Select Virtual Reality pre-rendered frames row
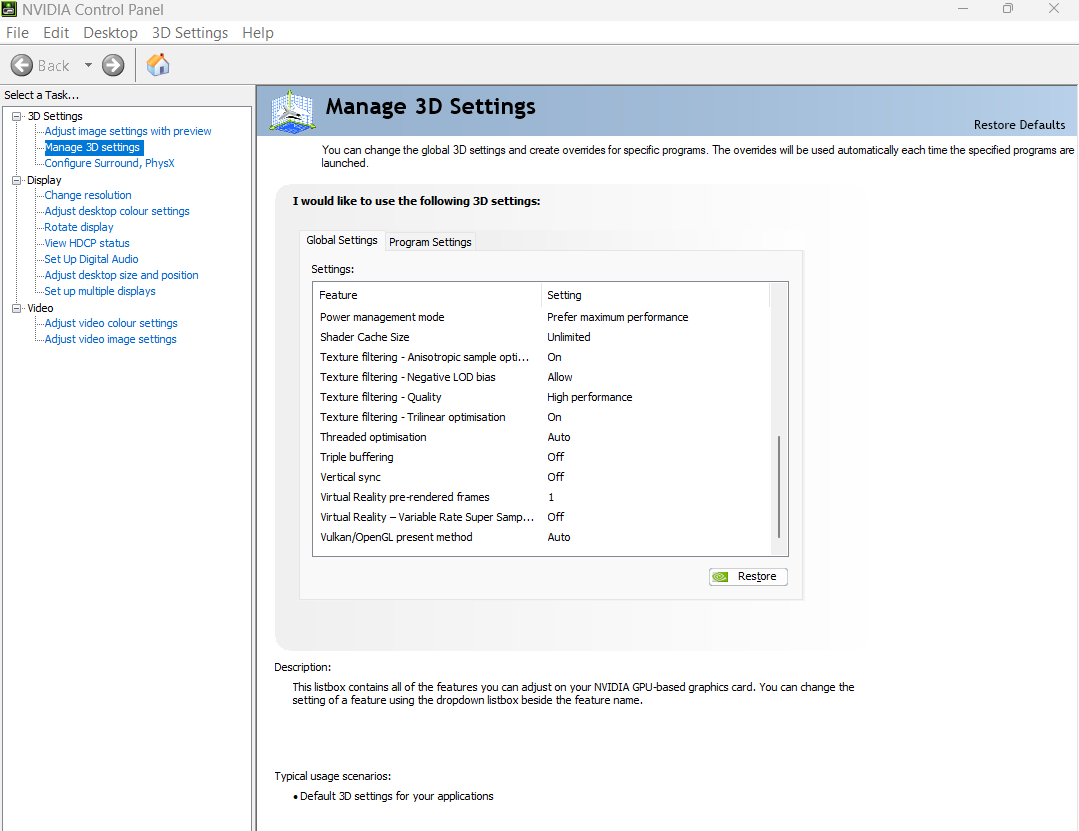 pyautogui.click(x=542, y=497)
